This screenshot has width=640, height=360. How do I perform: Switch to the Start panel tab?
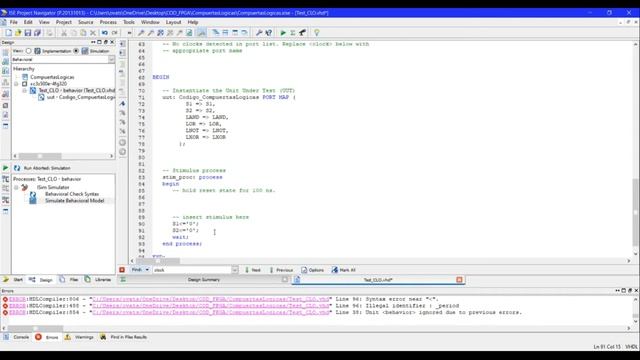(13, 280)
